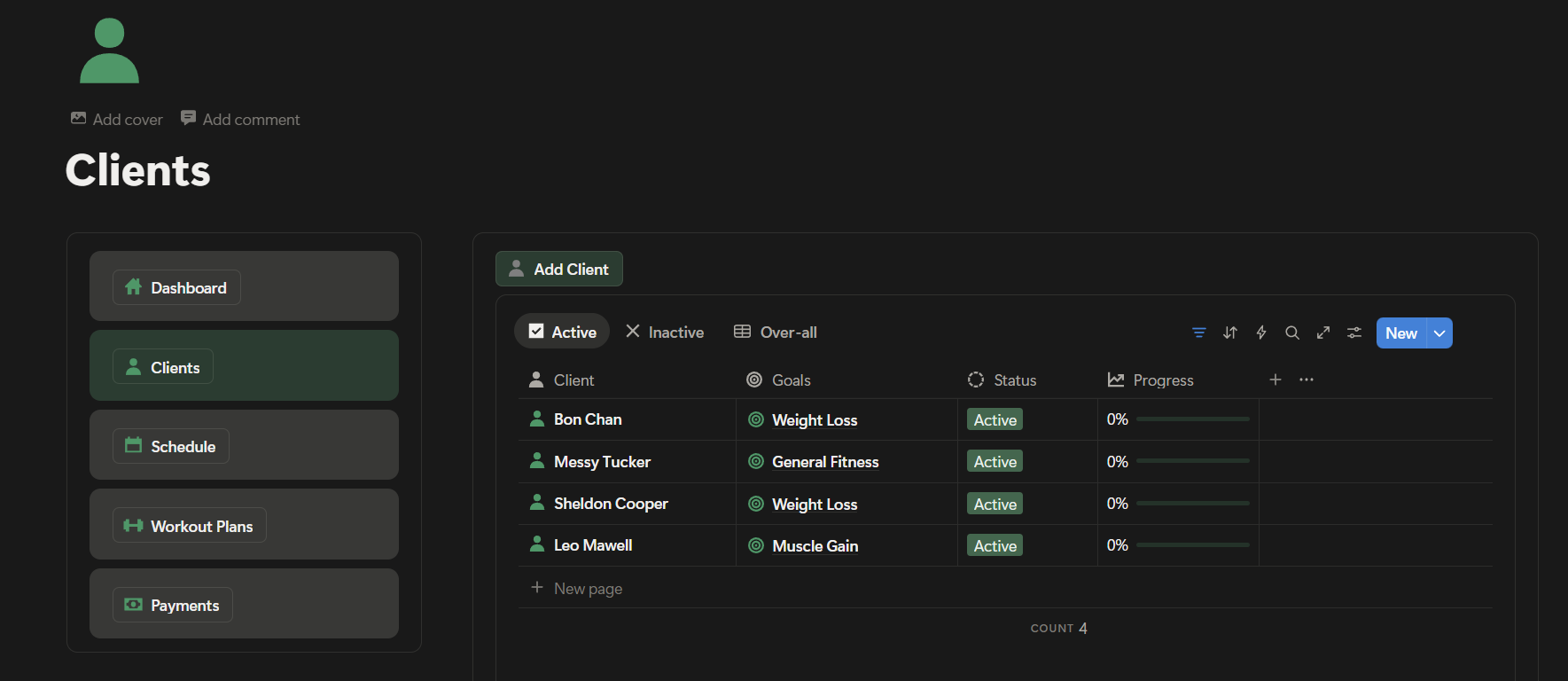Screen dimensions: 1568x681
Task: Click Add comment link
Action: click(x=240, y=119)
